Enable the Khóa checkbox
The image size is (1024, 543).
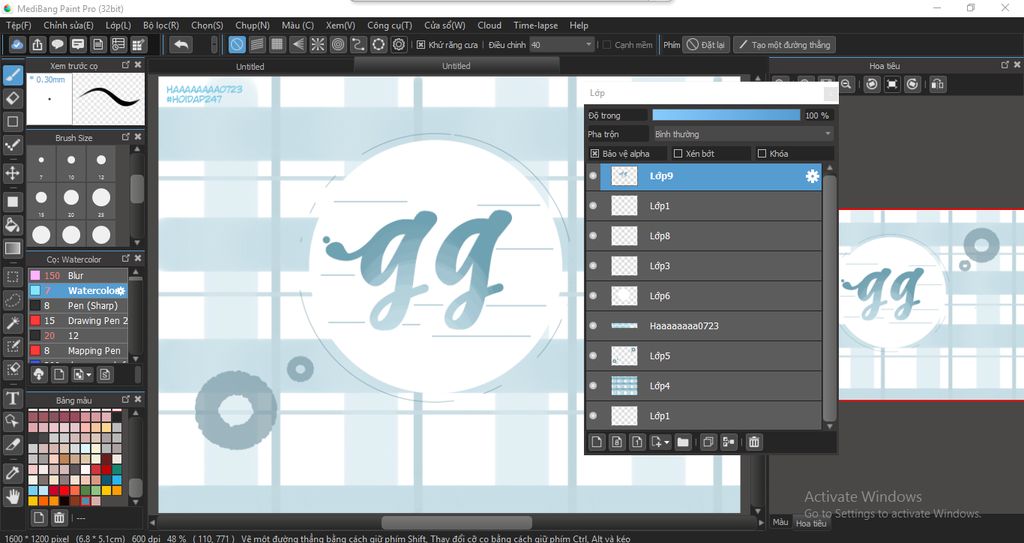coord(761,154)
